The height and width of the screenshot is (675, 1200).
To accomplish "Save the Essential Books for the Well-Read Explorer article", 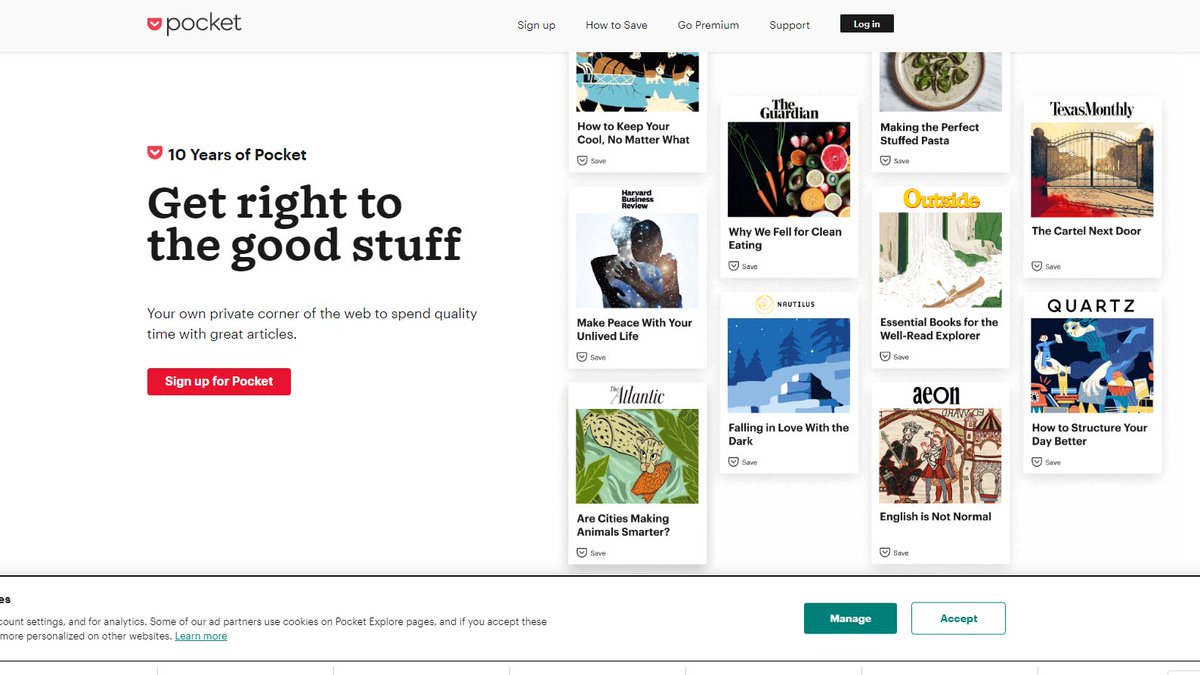I will point(895,357).
